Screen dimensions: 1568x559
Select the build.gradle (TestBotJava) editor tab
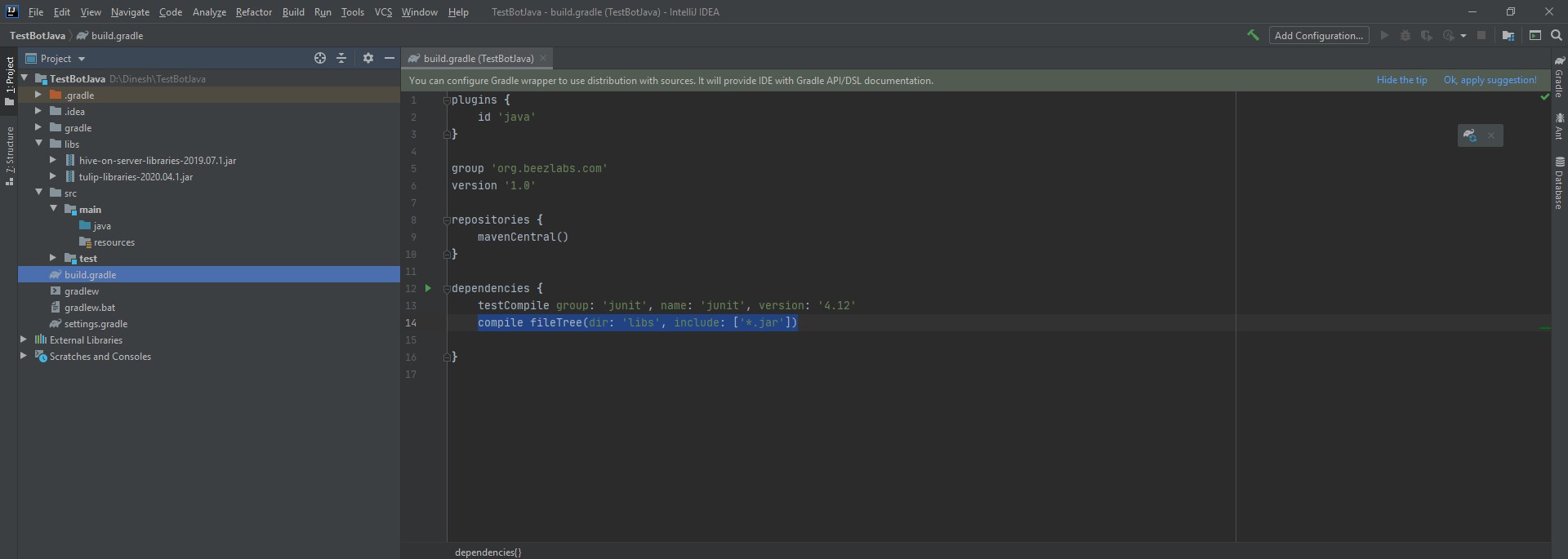pyautogui.click(x=478, y=58)
